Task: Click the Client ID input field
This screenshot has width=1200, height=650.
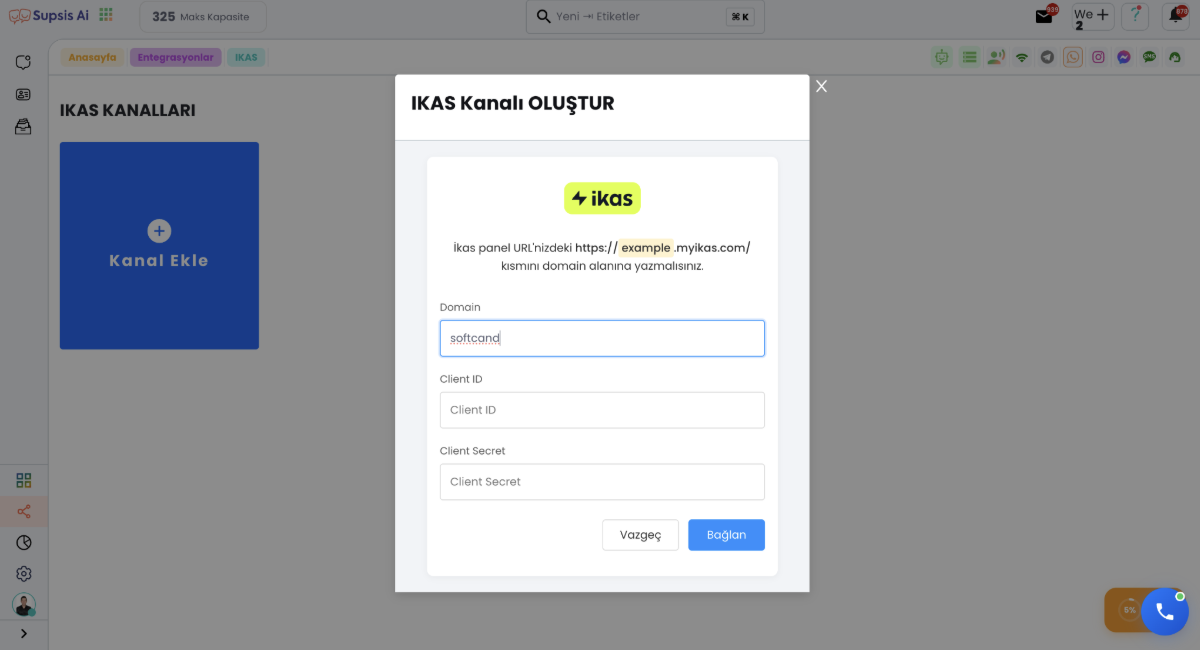Action: tap(602, 410)
